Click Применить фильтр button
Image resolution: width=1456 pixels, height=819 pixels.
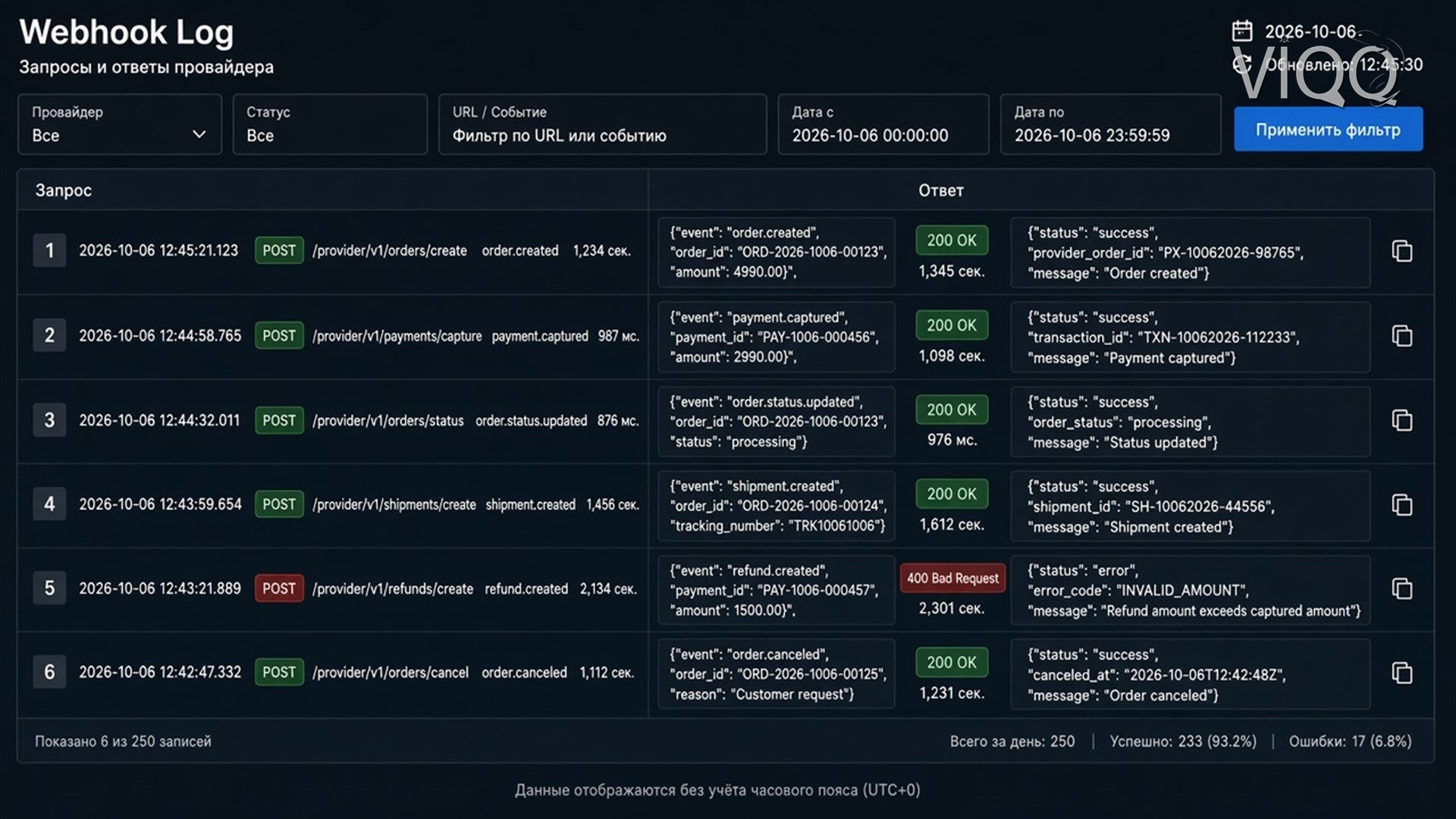point(1328,129)
